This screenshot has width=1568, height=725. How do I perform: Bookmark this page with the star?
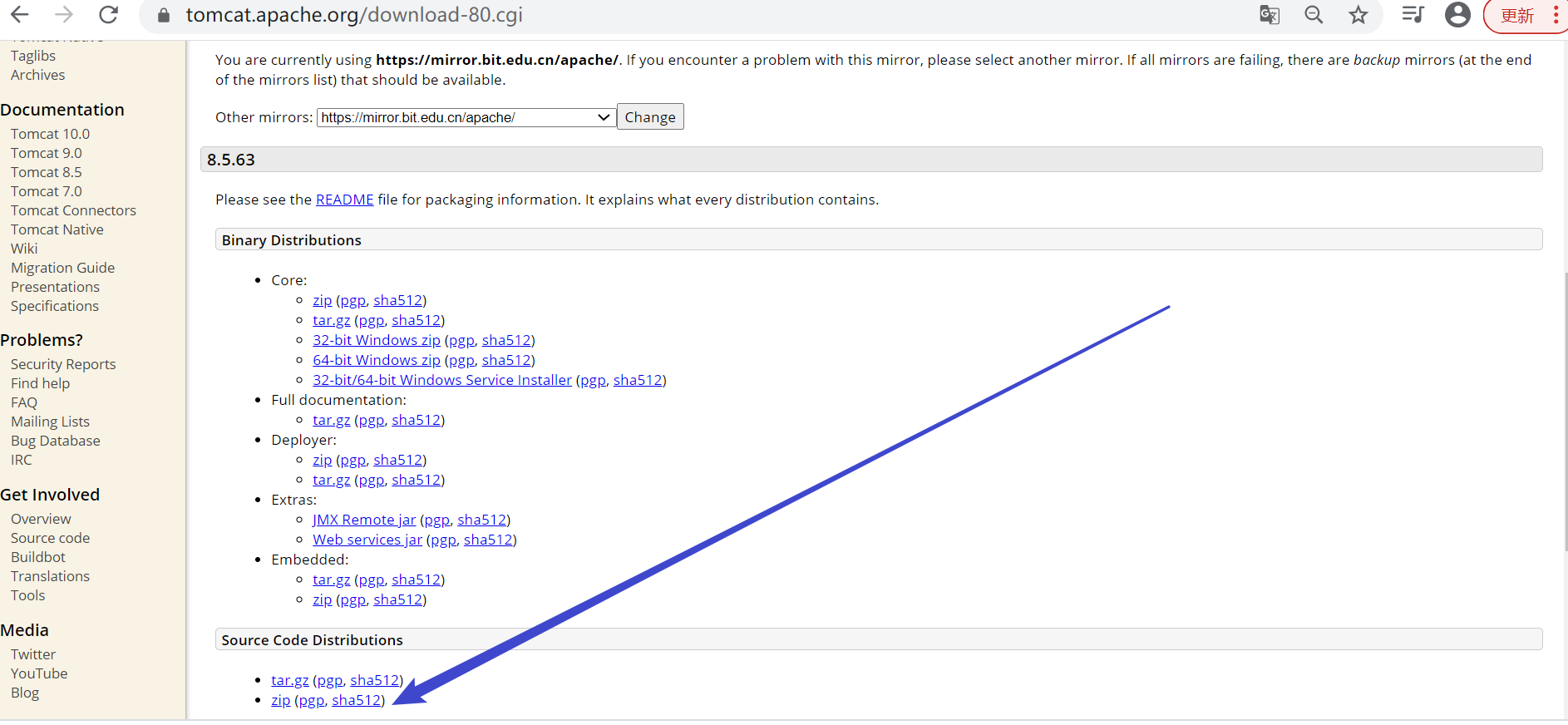(x=1358, y=15)
